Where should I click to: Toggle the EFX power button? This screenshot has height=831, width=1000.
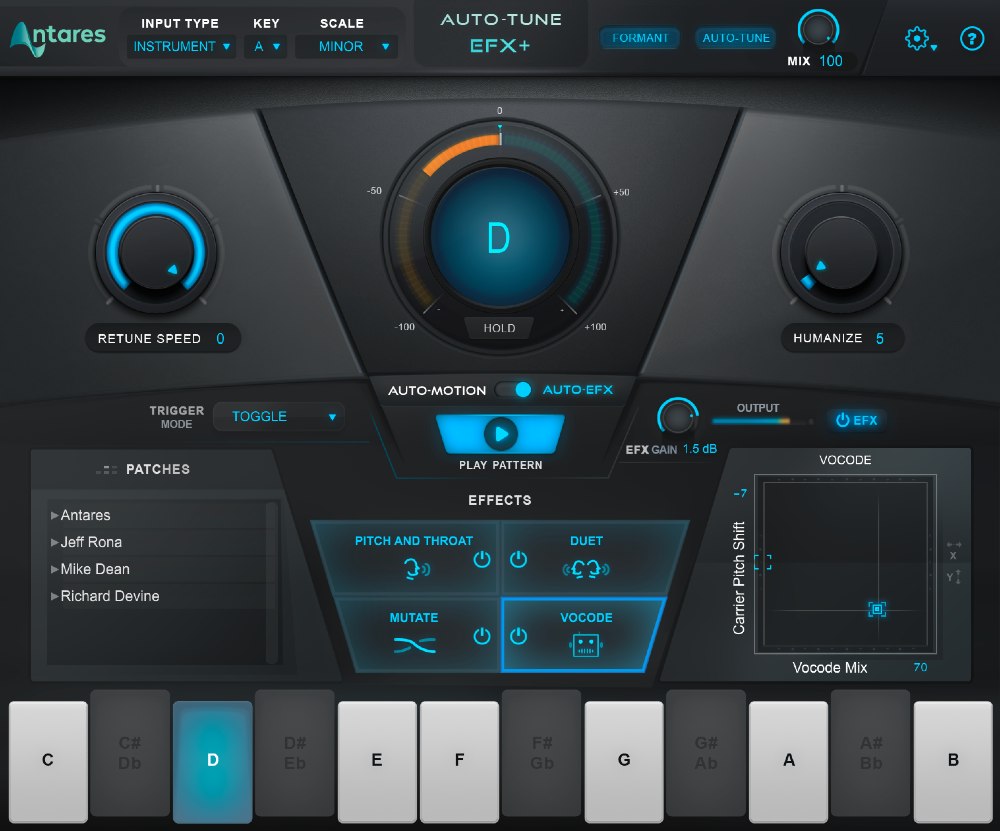tap(856, 420)
